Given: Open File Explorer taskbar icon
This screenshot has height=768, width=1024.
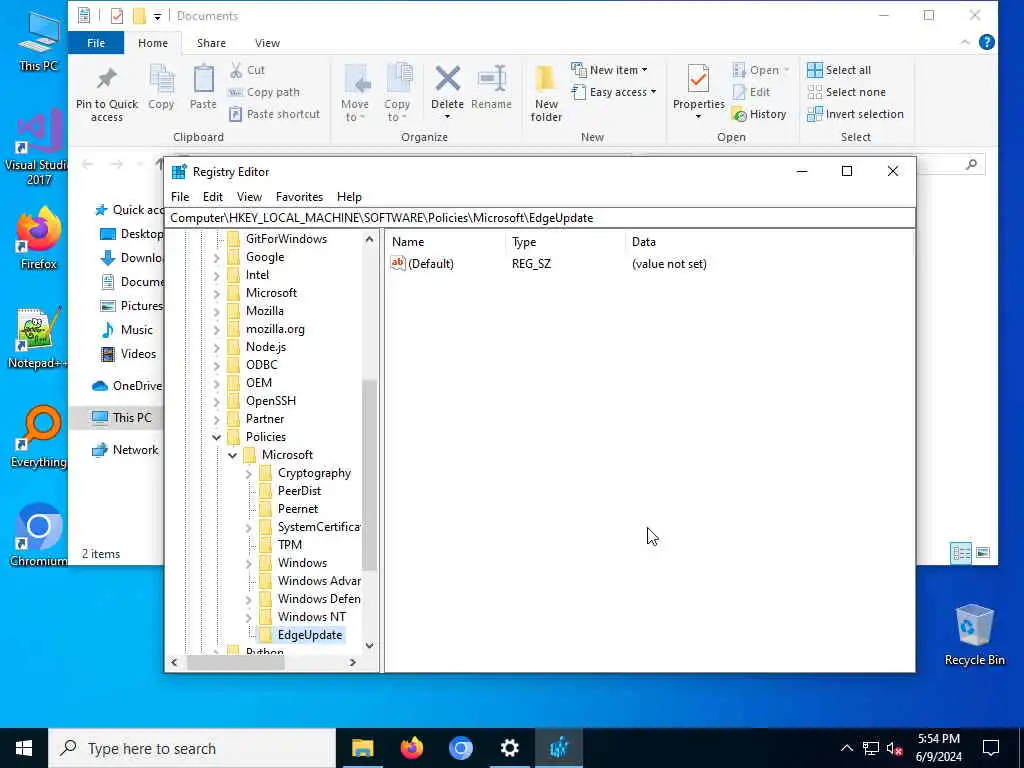Looking at the screenshot, I should (362, 748).
